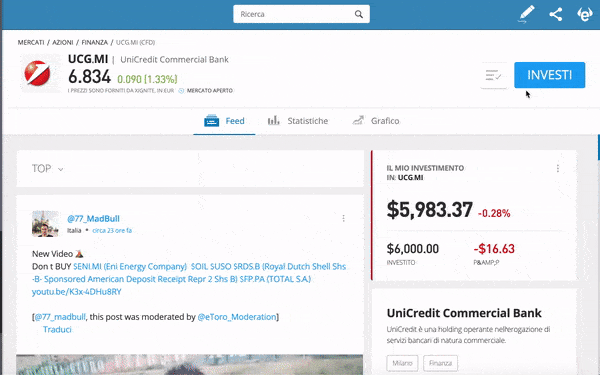
Task: Open youtu.be/K3x-4DHu8RY link
Action: (x=77, y=292)
